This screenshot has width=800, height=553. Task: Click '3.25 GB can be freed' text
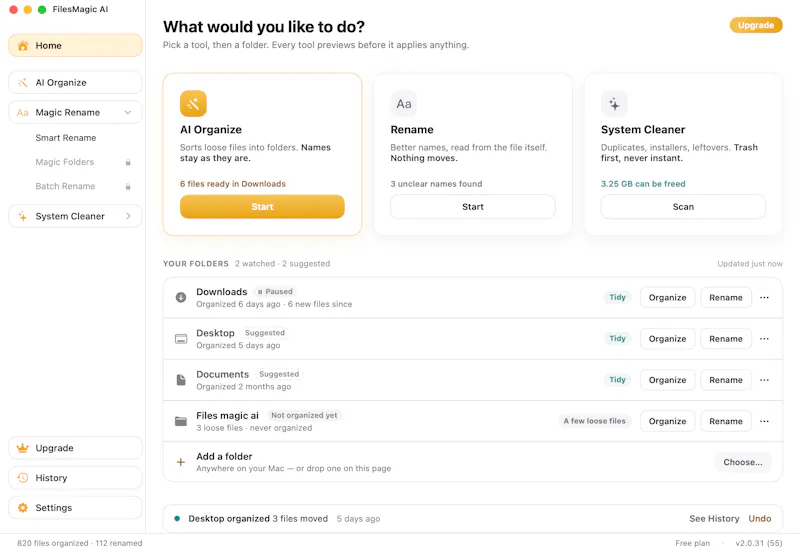click(643, 184)
